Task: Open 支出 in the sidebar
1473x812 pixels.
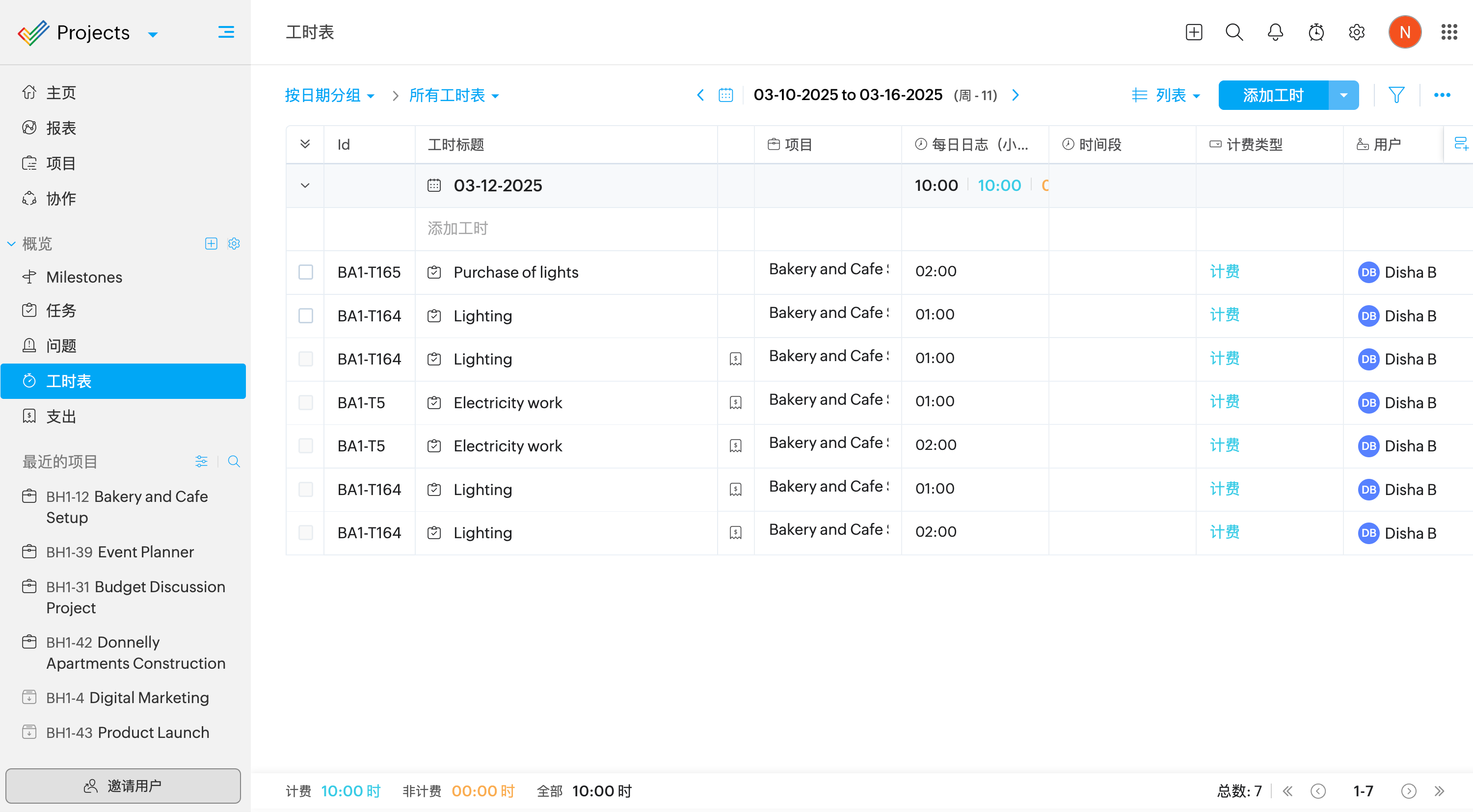Action: (60, 417)
